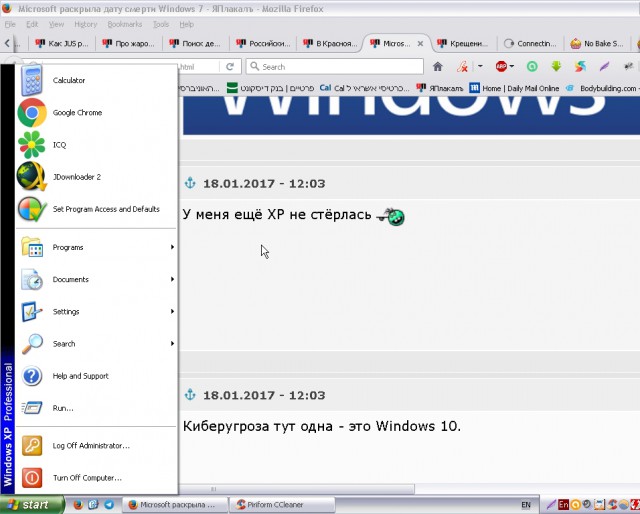
Task: Launch Google Chrome from the Start menu
Action: point(96,113)
